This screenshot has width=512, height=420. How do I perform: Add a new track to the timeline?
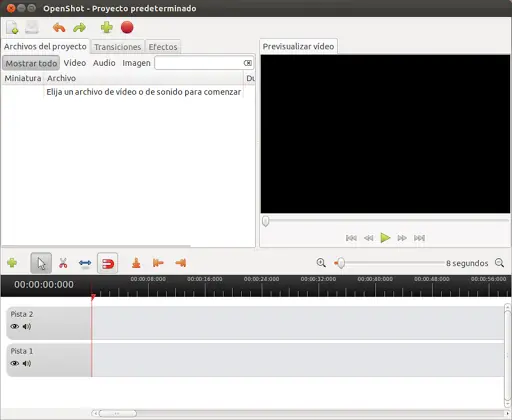point(12,263)
